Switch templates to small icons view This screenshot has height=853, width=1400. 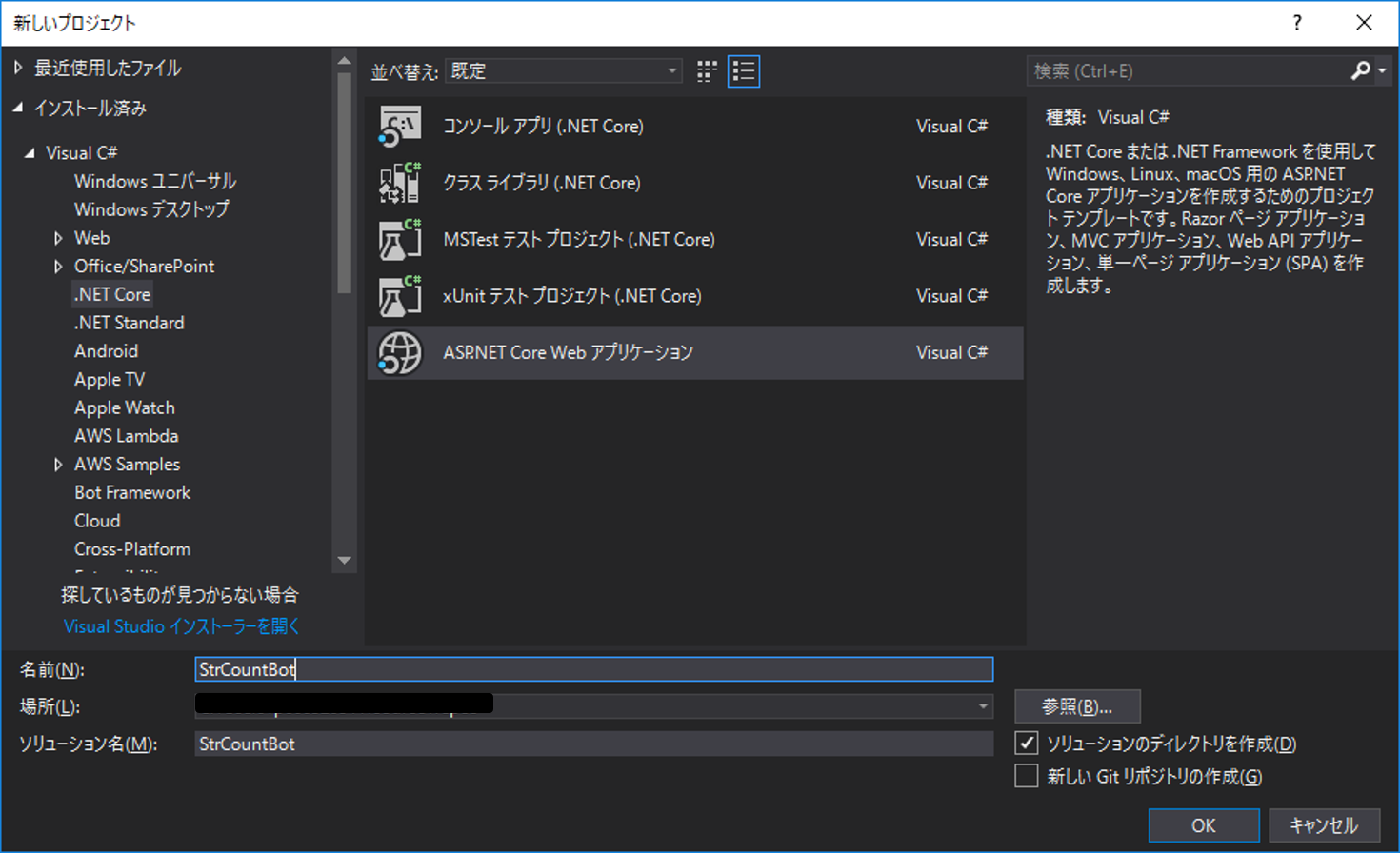tap(706, 70)
